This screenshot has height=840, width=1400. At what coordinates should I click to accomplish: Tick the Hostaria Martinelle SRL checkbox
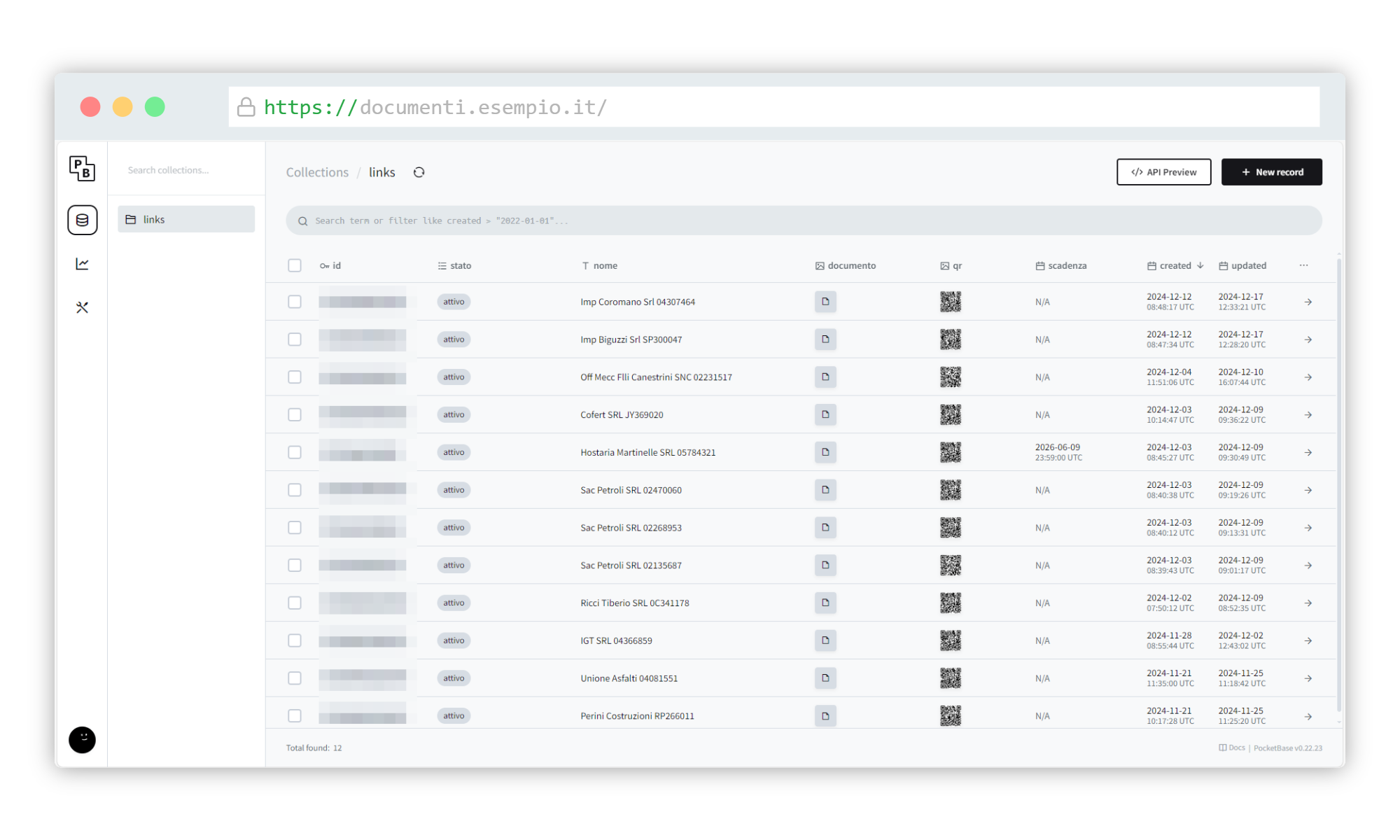[295, 452]
